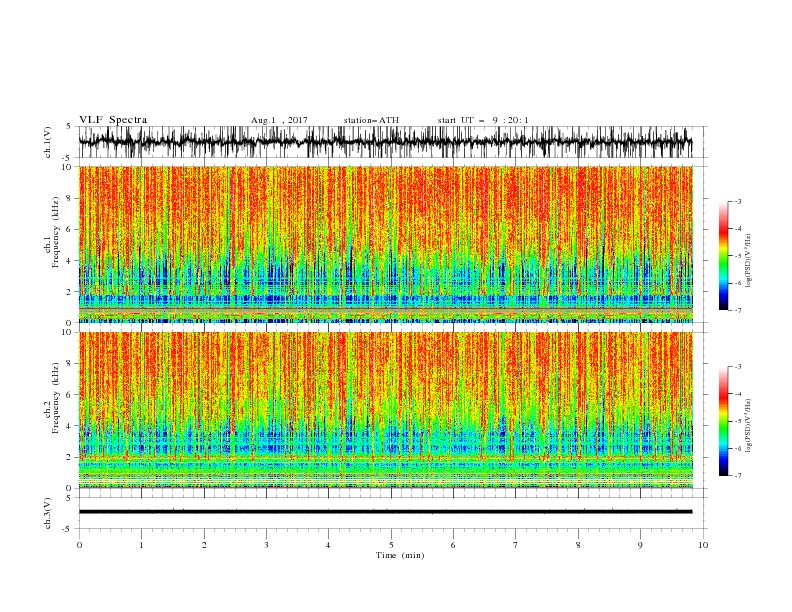Click the time axis tick label "10"
Screen dimensions: 792x612
point(703,545)
